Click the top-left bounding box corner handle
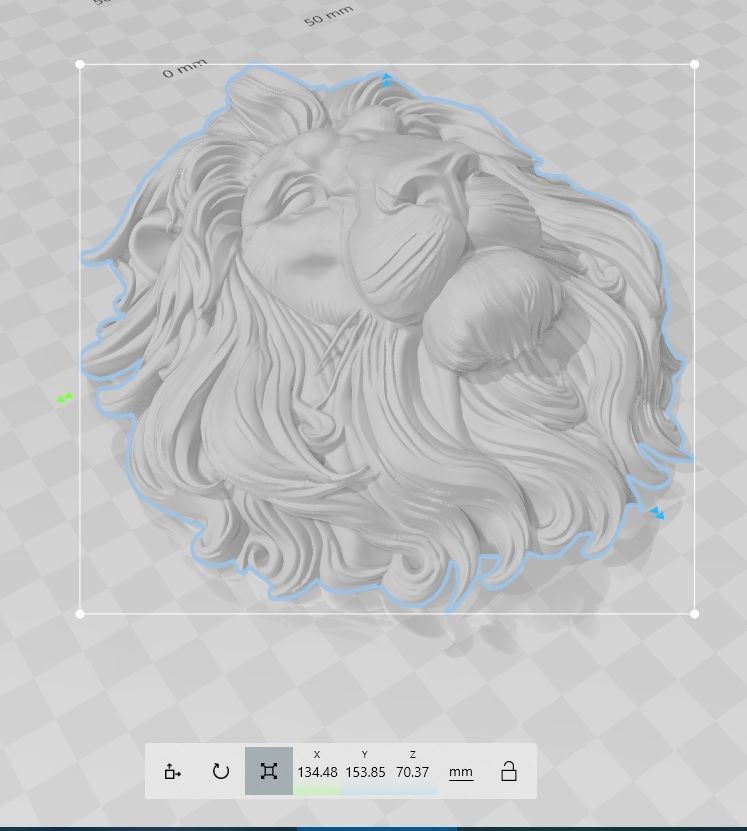The image size is (747, 831). pos(80,64)
